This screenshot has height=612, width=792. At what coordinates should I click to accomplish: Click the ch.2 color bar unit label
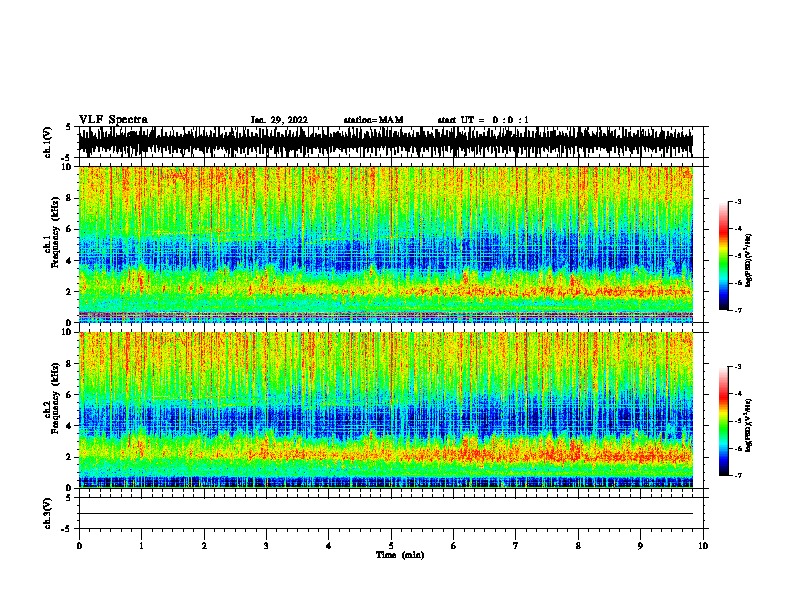point(748,425)
